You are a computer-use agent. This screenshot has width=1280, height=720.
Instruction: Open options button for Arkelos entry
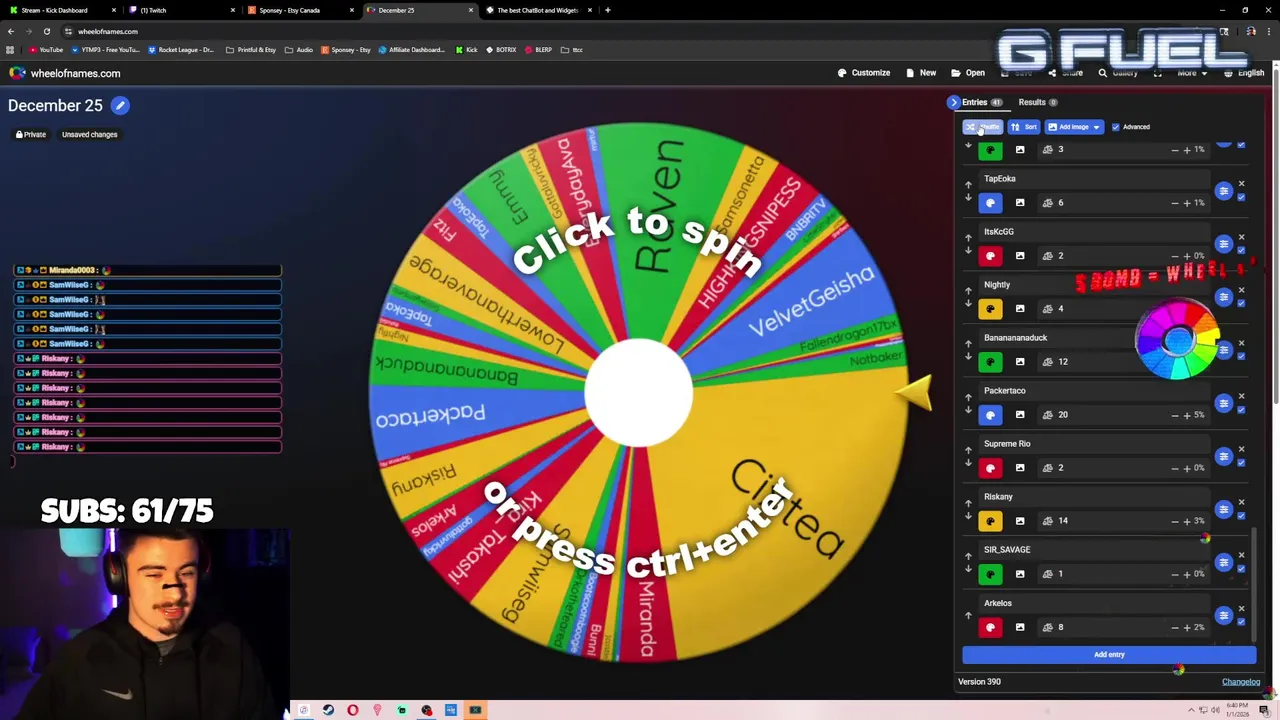(1223, 615)
